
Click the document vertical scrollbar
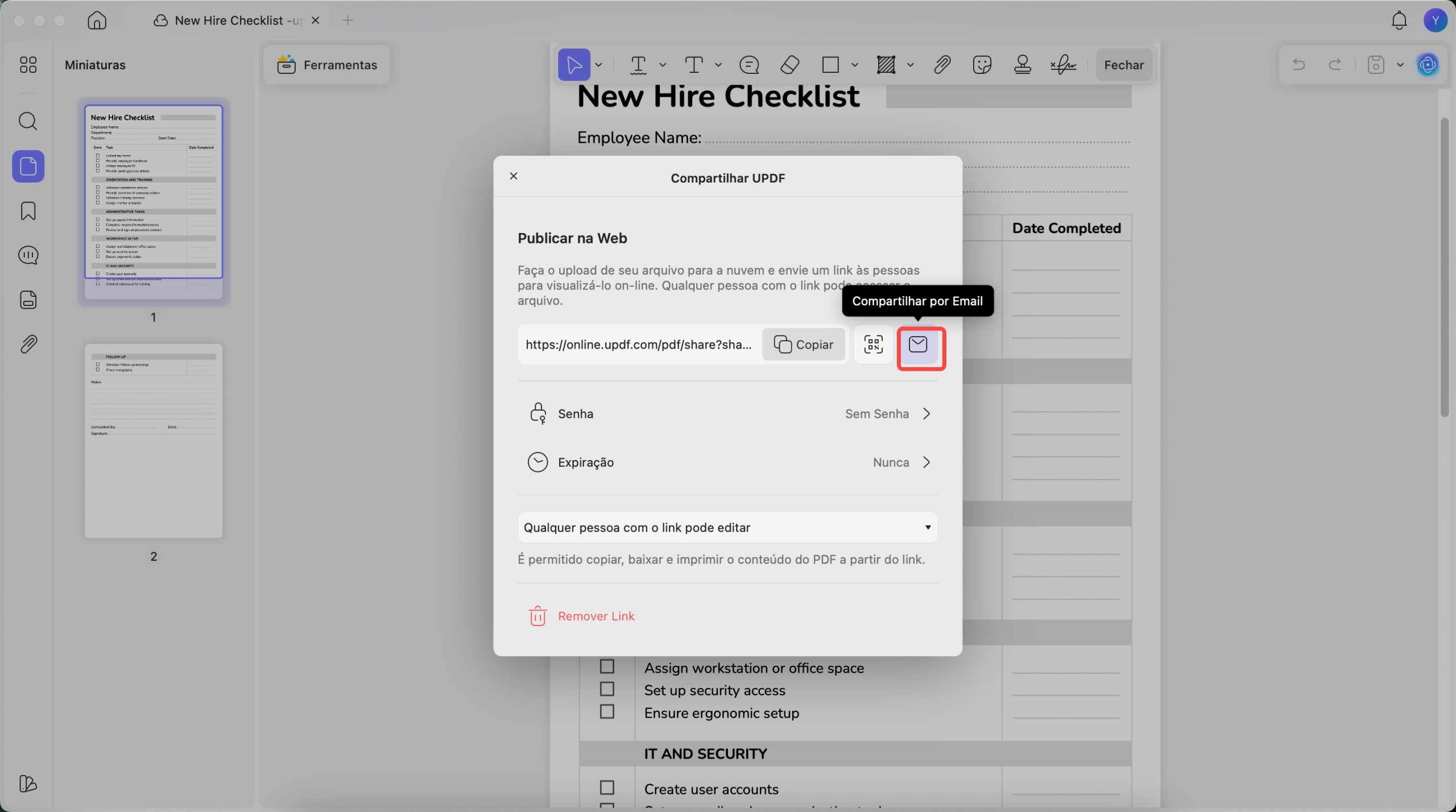[1444, 267]
